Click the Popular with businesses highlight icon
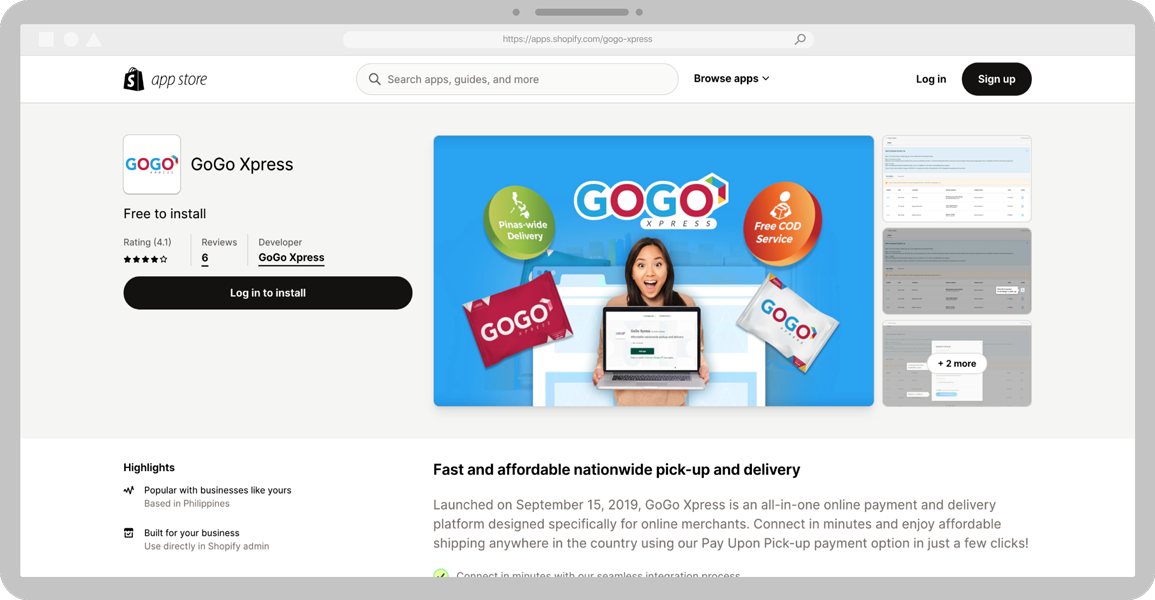Screen dimensions: 1155x600 coord(129,490)
